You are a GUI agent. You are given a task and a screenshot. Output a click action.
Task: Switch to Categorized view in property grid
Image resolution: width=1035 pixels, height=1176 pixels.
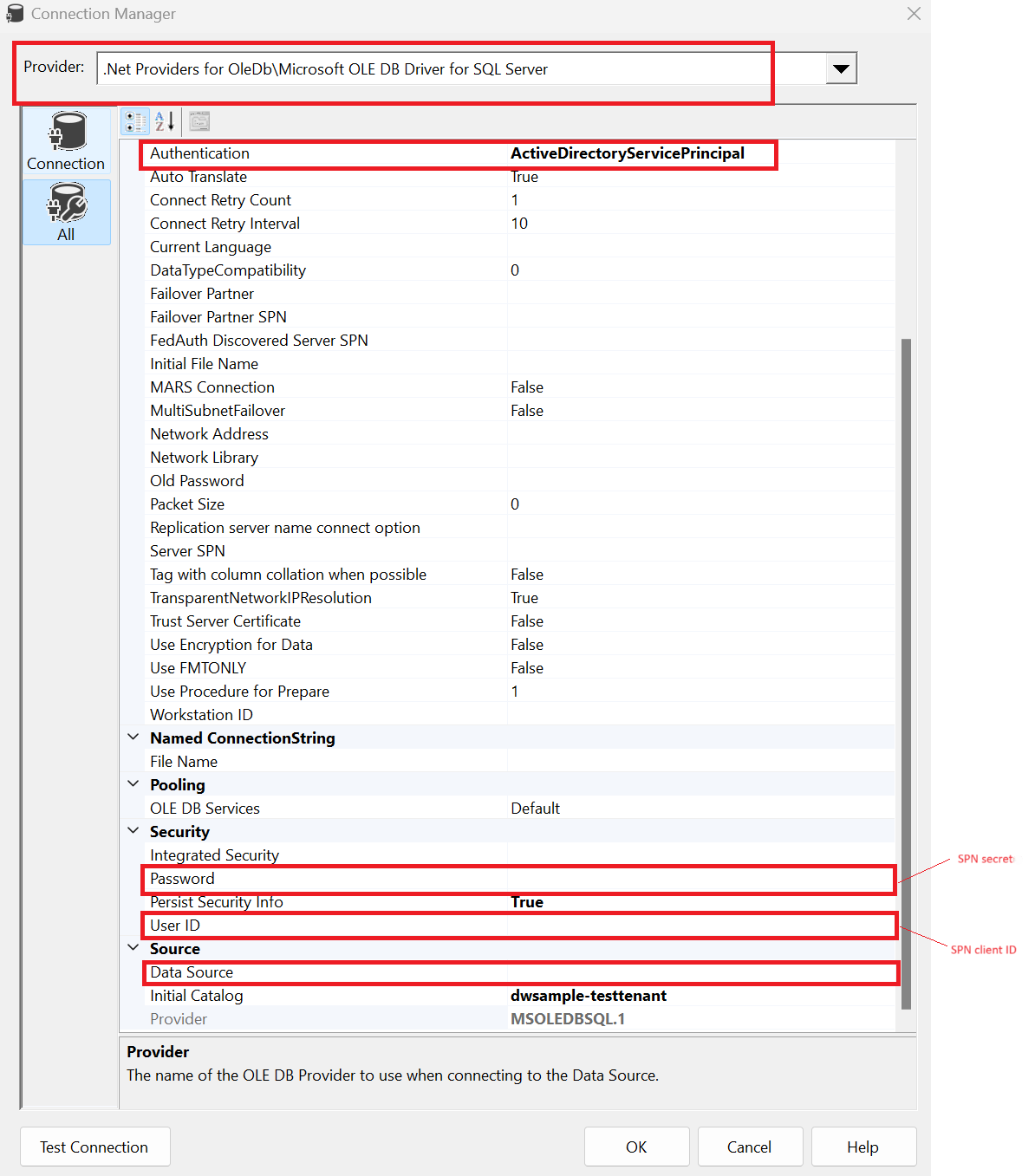(135, 121)
